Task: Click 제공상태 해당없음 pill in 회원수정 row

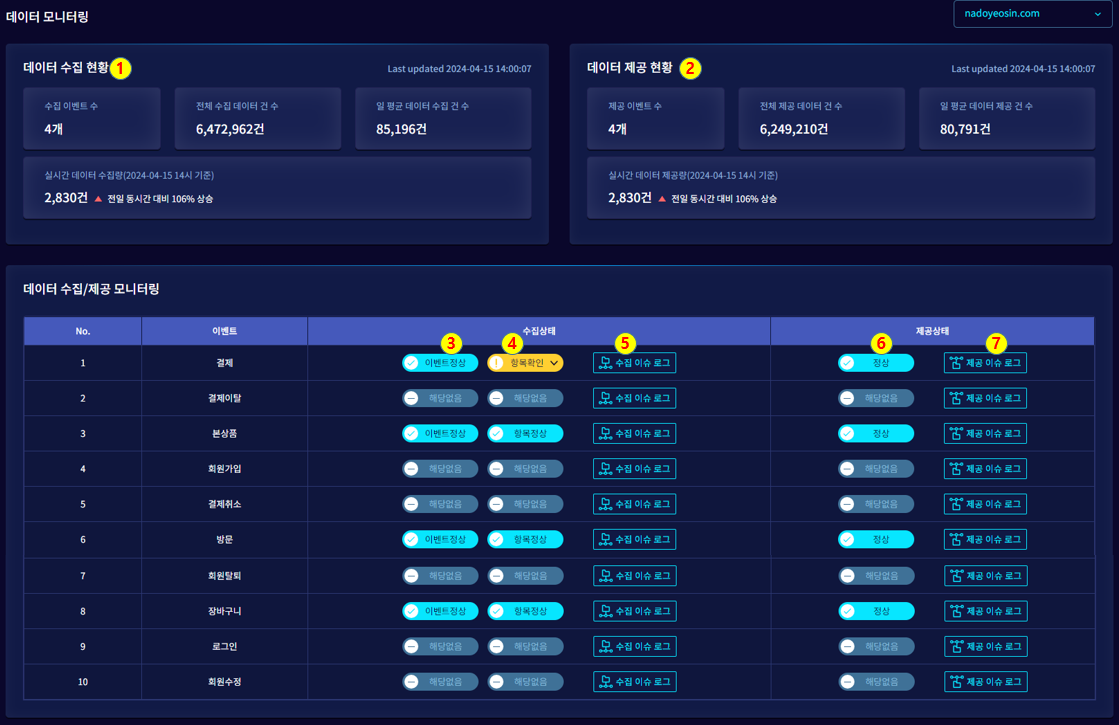Action: (x=876, y=681)
